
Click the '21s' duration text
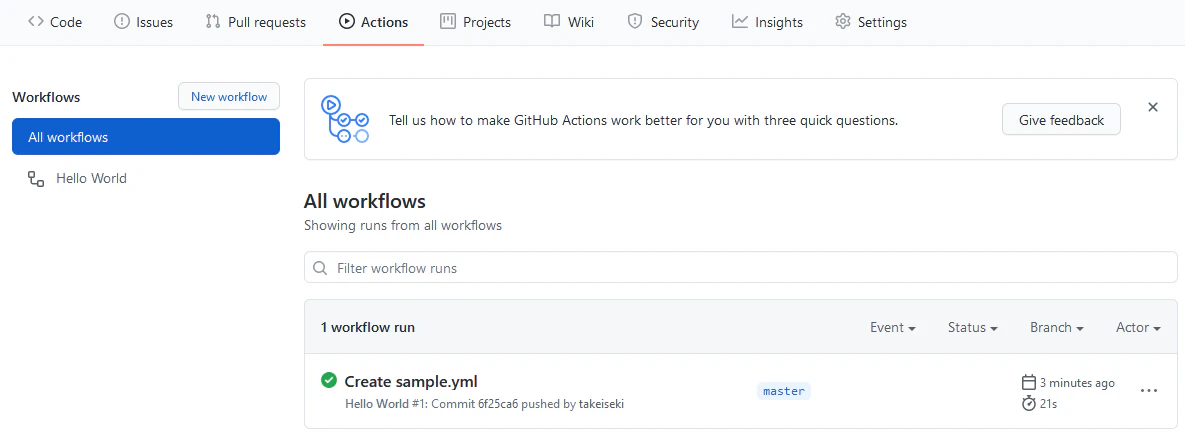click(x=1048, y=403)
